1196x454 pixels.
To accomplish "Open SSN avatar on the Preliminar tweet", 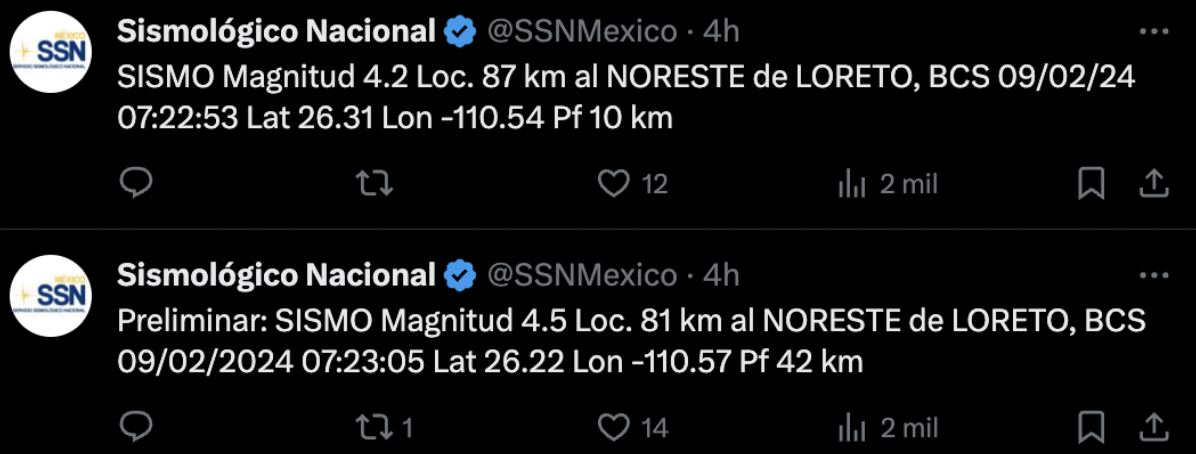I will tap(51, 296).
